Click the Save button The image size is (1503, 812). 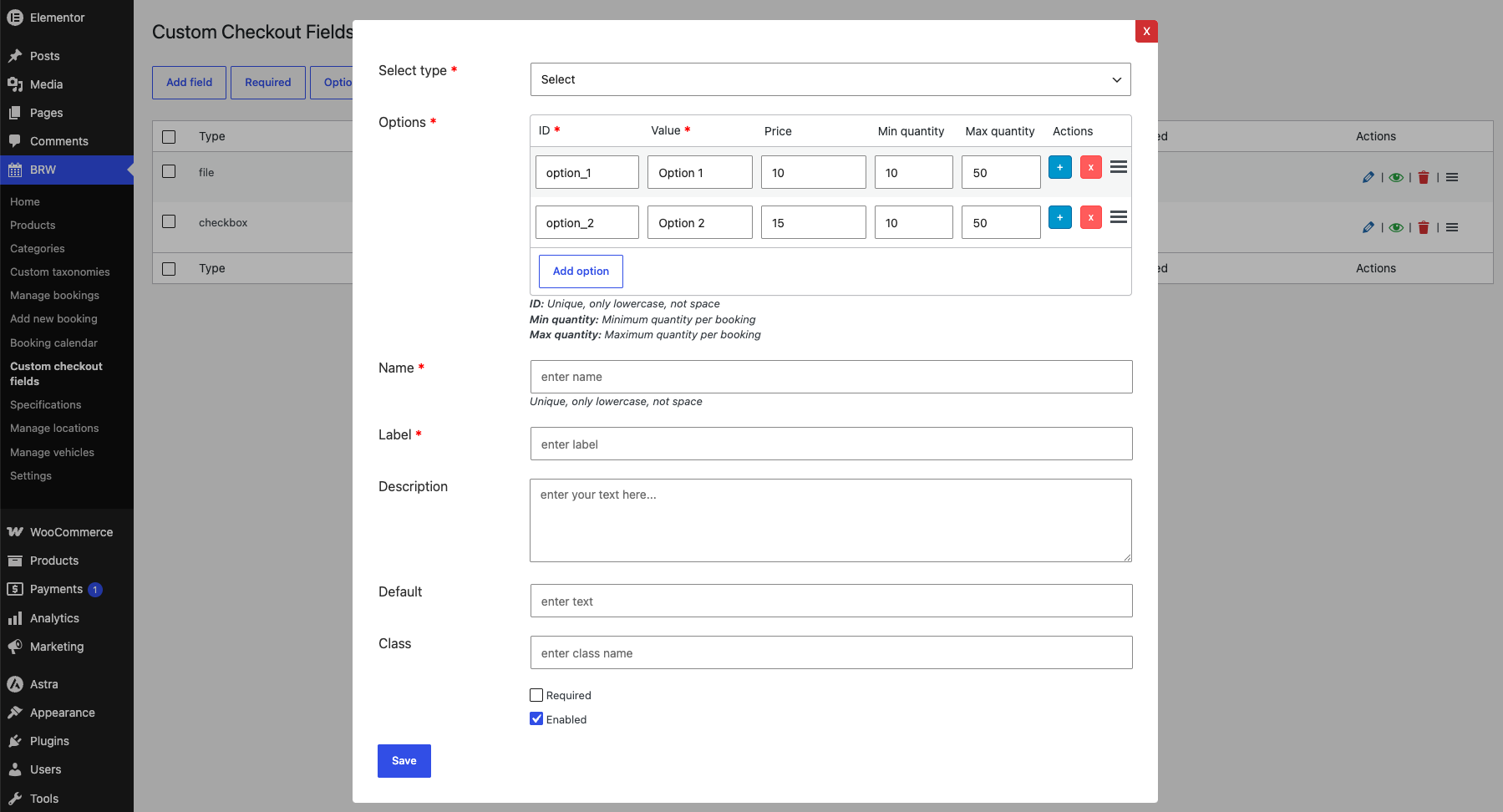tap(404, 761)
